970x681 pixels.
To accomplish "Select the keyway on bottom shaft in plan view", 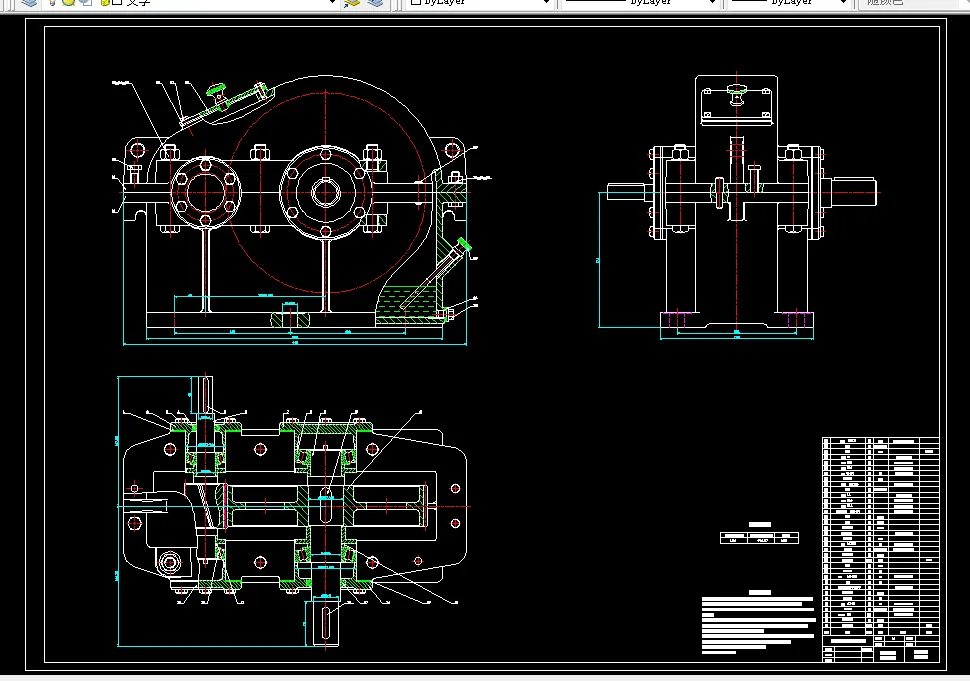I will pos(326,622).
